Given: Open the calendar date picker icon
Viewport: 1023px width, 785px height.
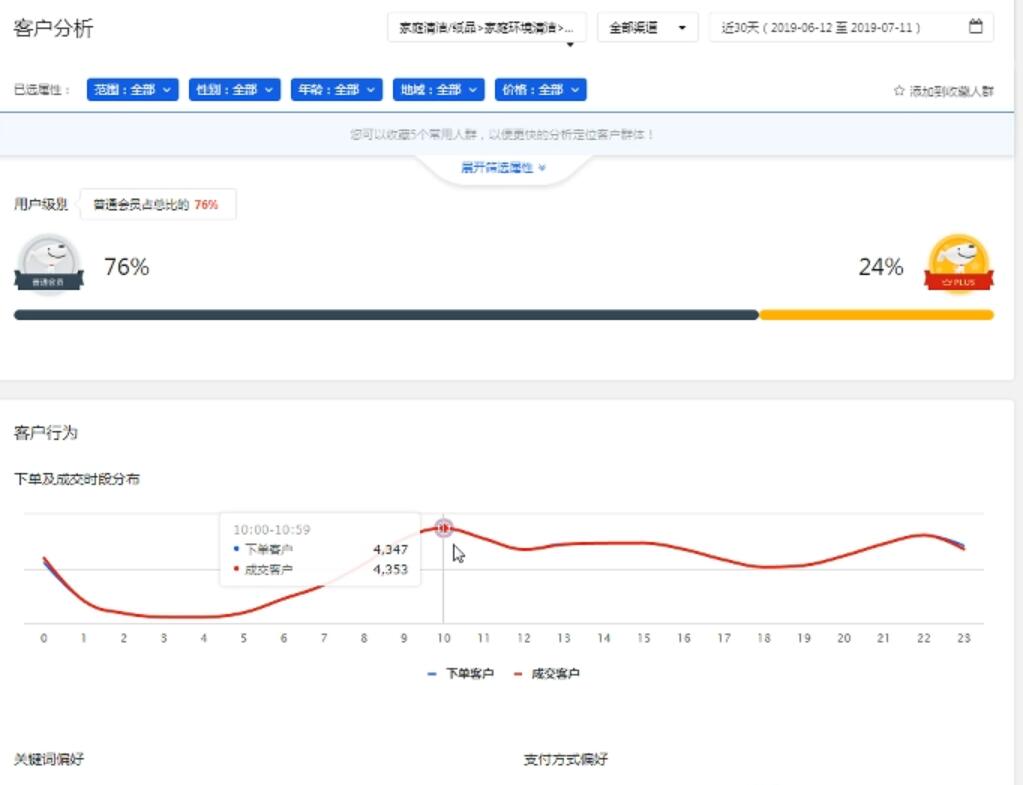Looking at the screenshot, I should coord(975,27).
